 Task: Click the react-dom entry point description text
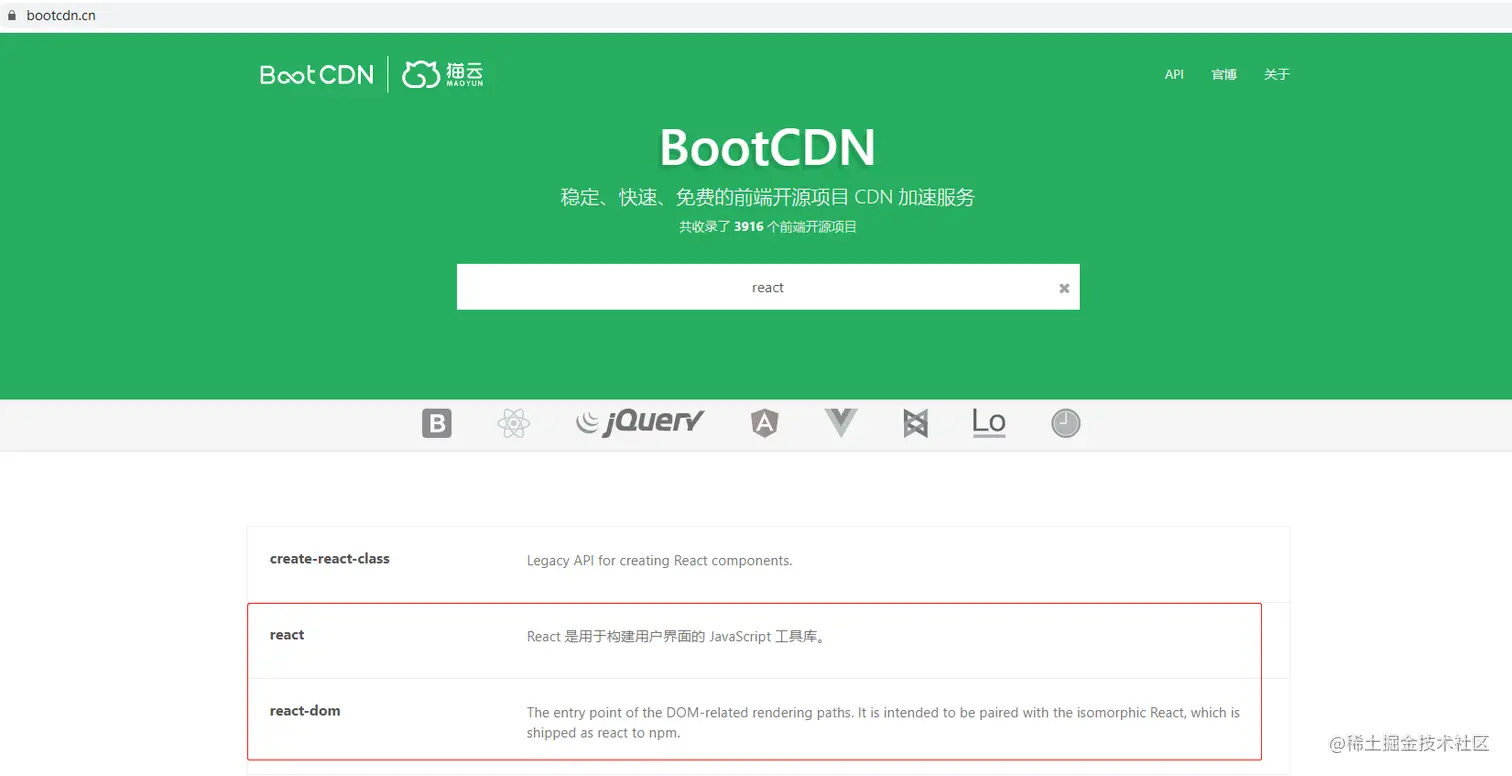pyautogui.click(x=883, y=723)
